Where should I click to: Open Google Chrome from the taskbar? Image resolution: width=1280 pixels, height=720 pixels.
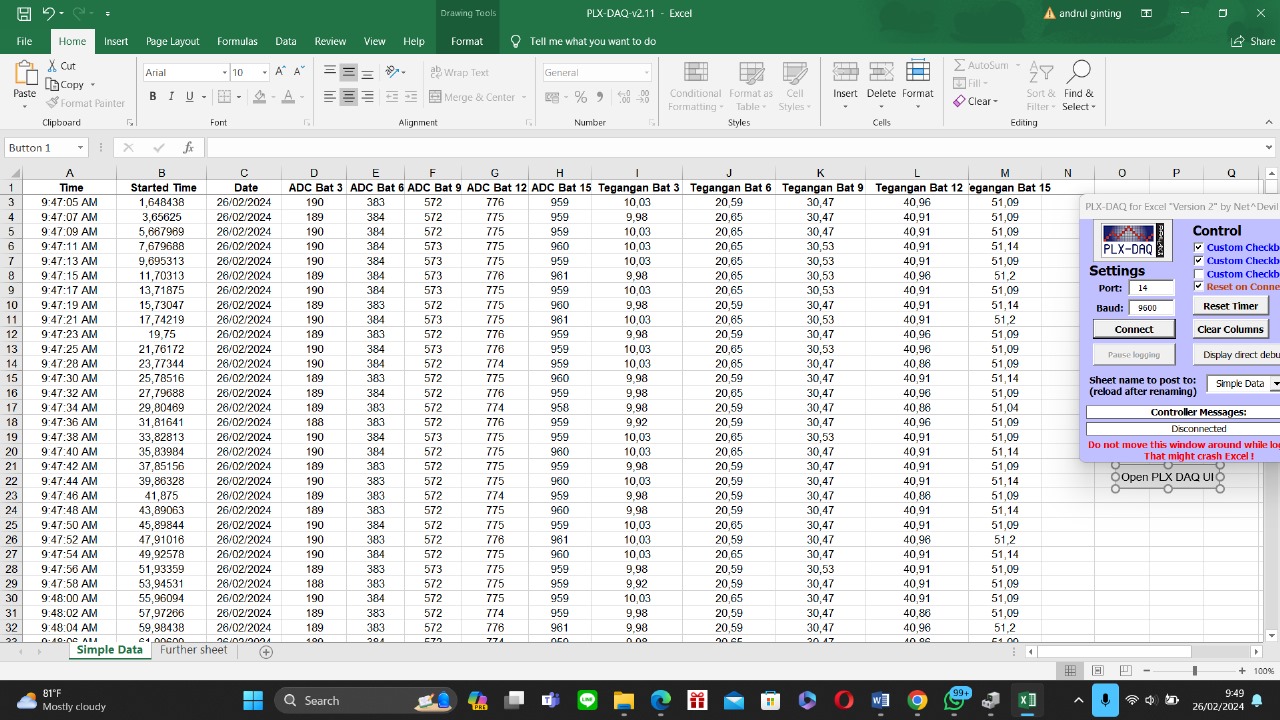click(x=917, y=701)
